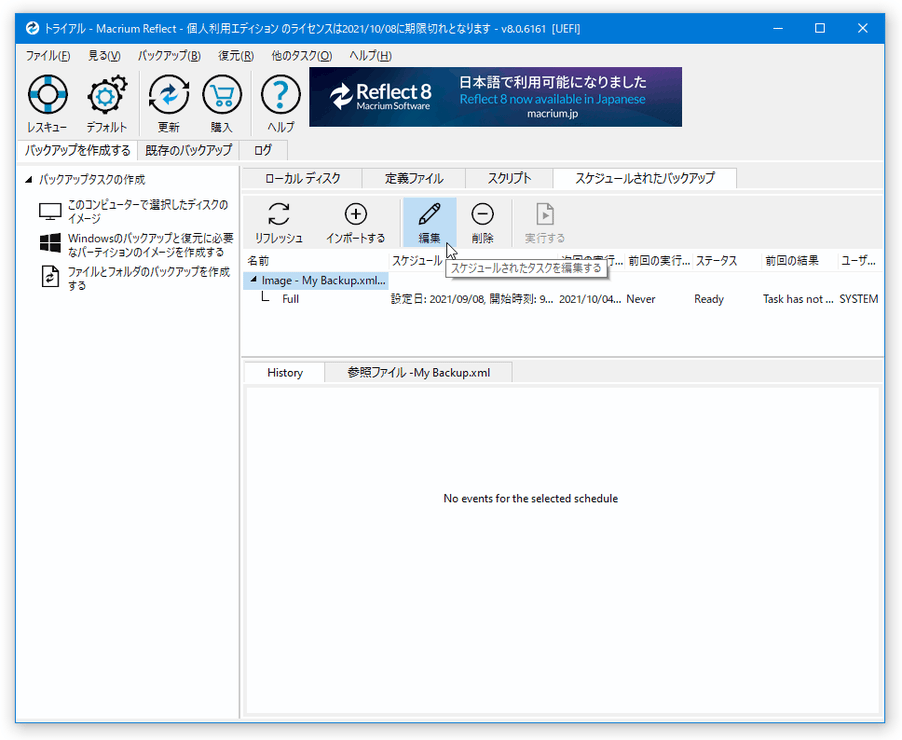Click the Reflect 8 Japanese banner
The image size is (902, 740).
495,97
